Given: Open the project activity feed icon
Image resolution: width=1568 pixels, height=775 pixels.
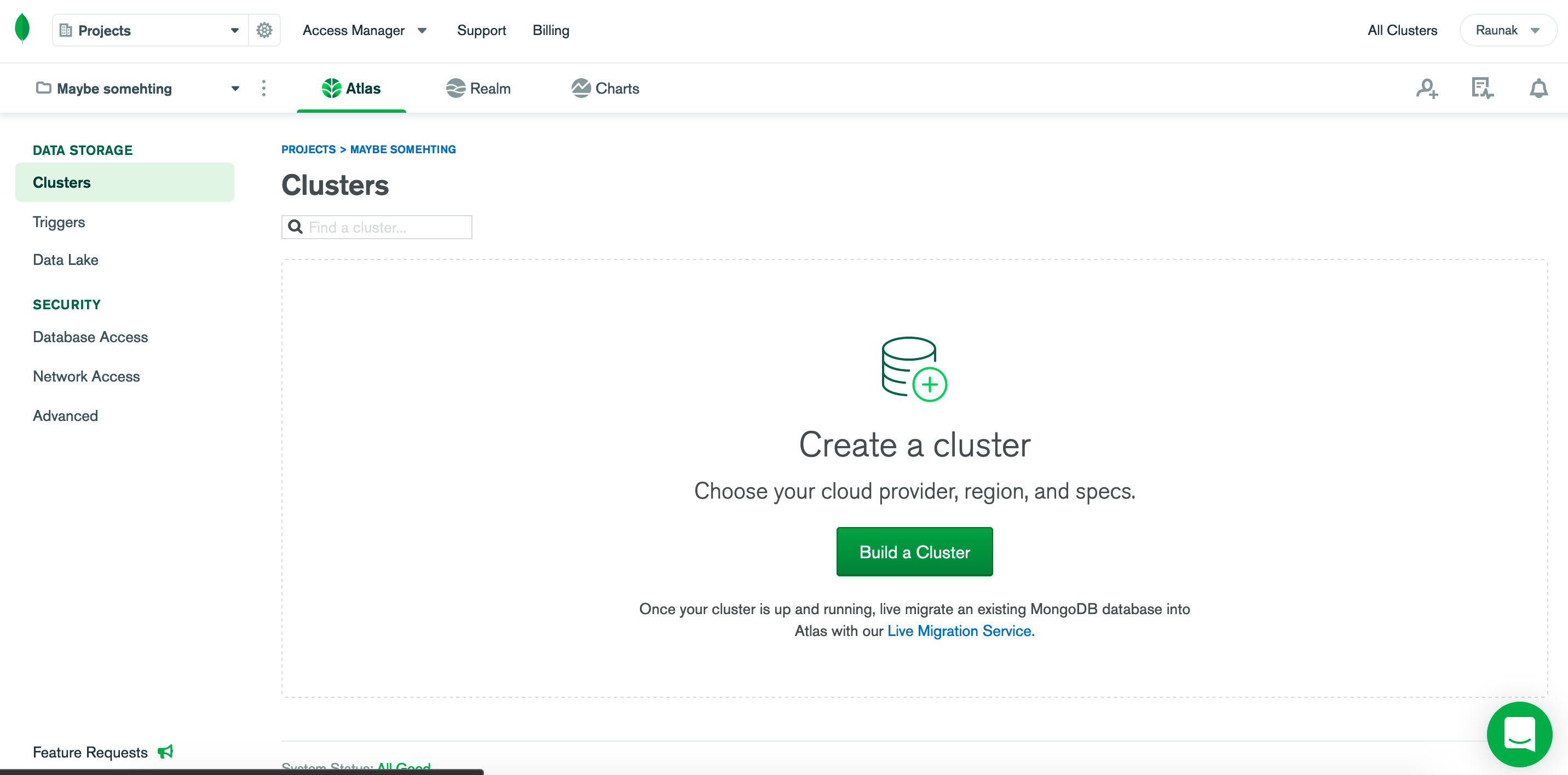Looking at the screenshot, I should [1481, 88].
